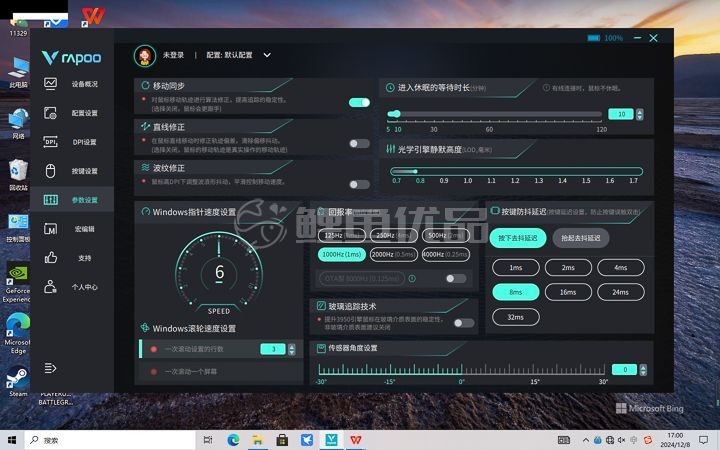Viewport: 720px width, 450px height.
Task: Set debounce delay to 24ms
Action: 620,292
